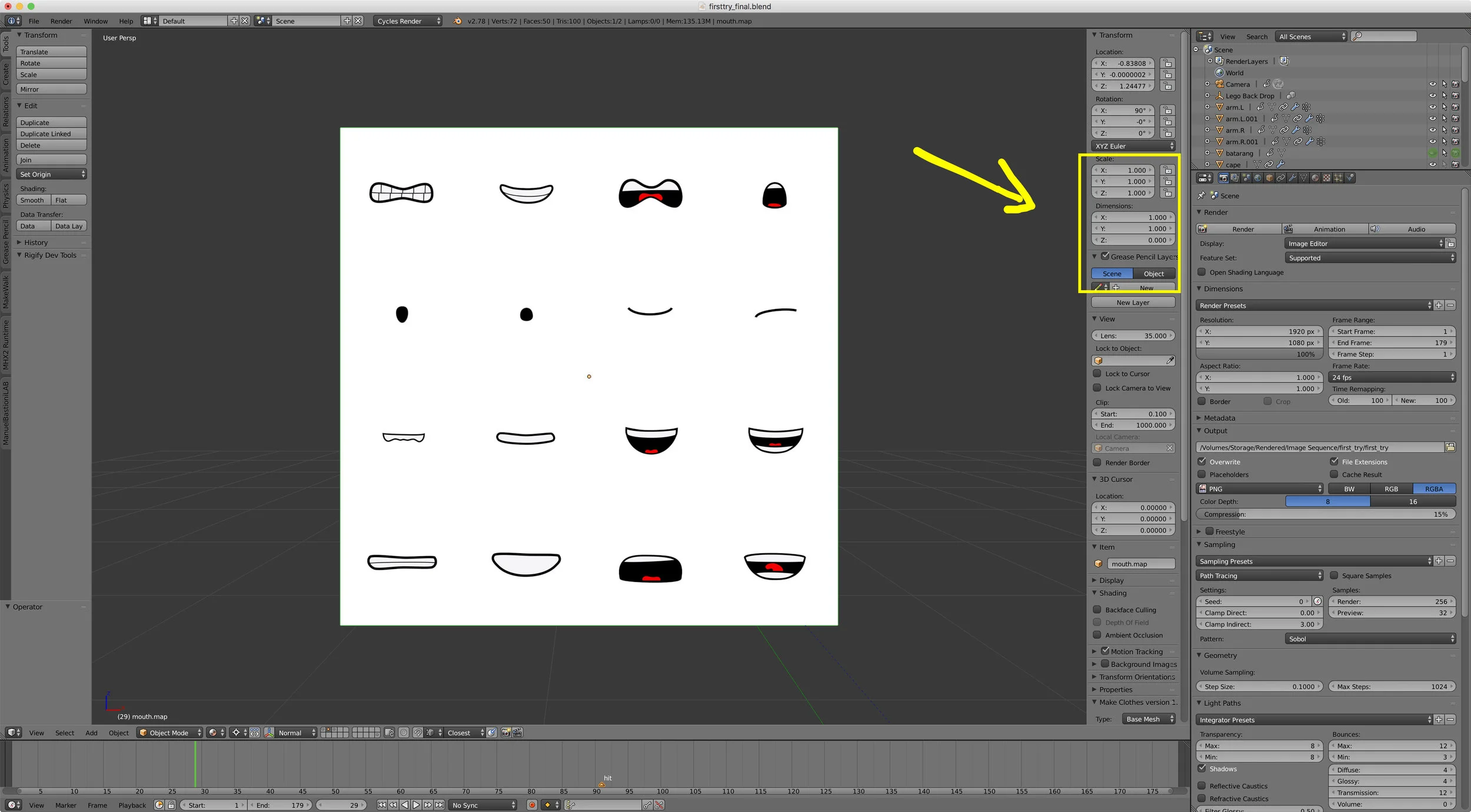This screenshot has height=812, width=1471.
Task: Open the Cycles Render engine dropdown
Action: (408, 21)
